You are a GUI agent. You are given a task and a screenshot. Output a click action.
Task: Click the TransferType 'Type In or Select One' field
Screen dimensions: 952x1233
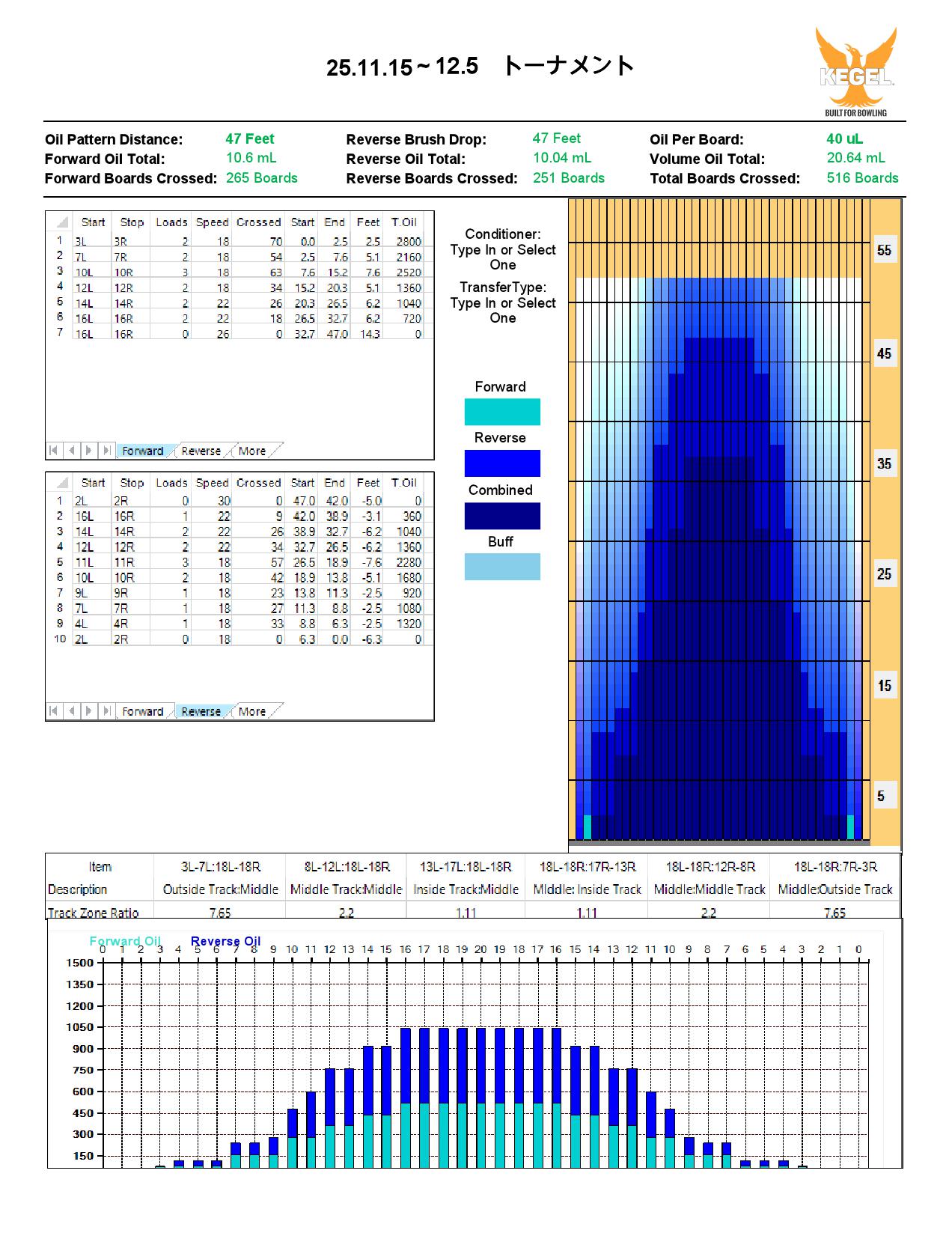503,311
